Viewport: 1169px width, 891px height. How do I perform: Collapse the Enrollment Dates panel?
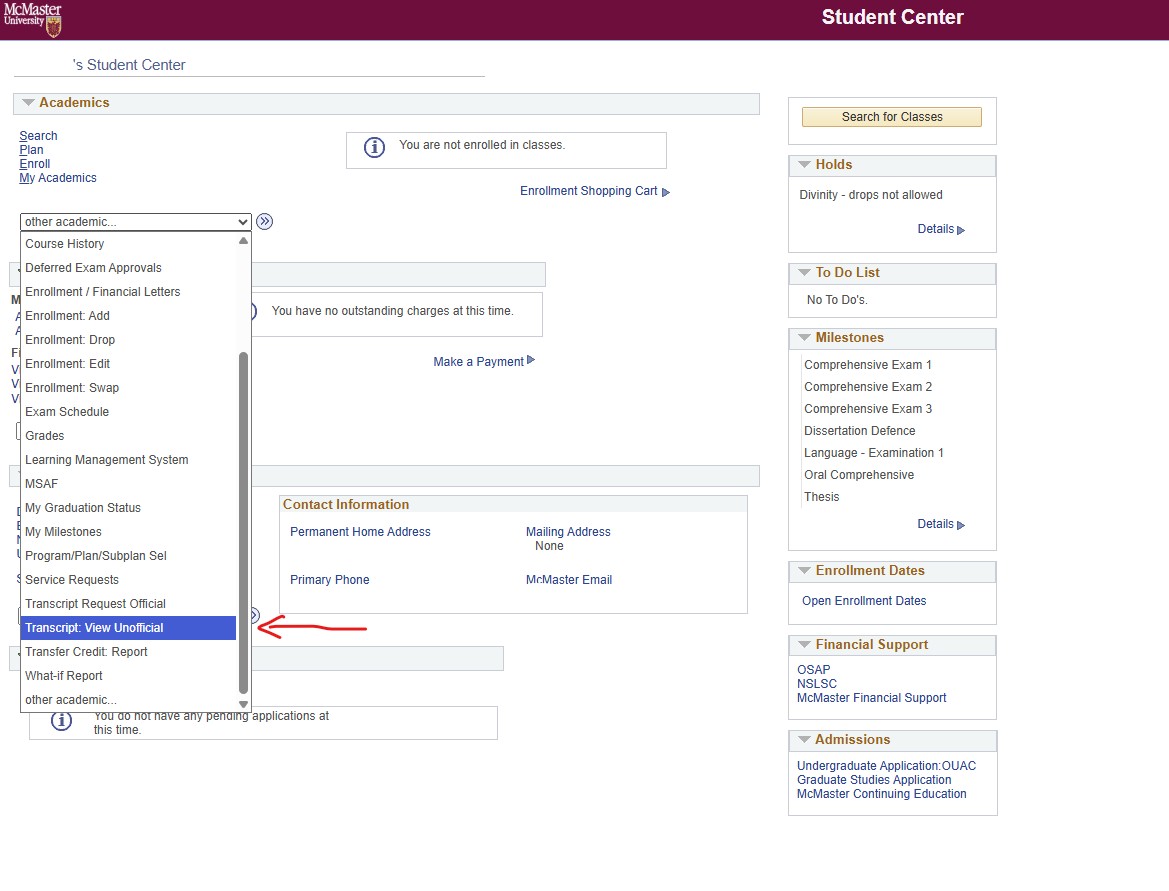[804, 570]
